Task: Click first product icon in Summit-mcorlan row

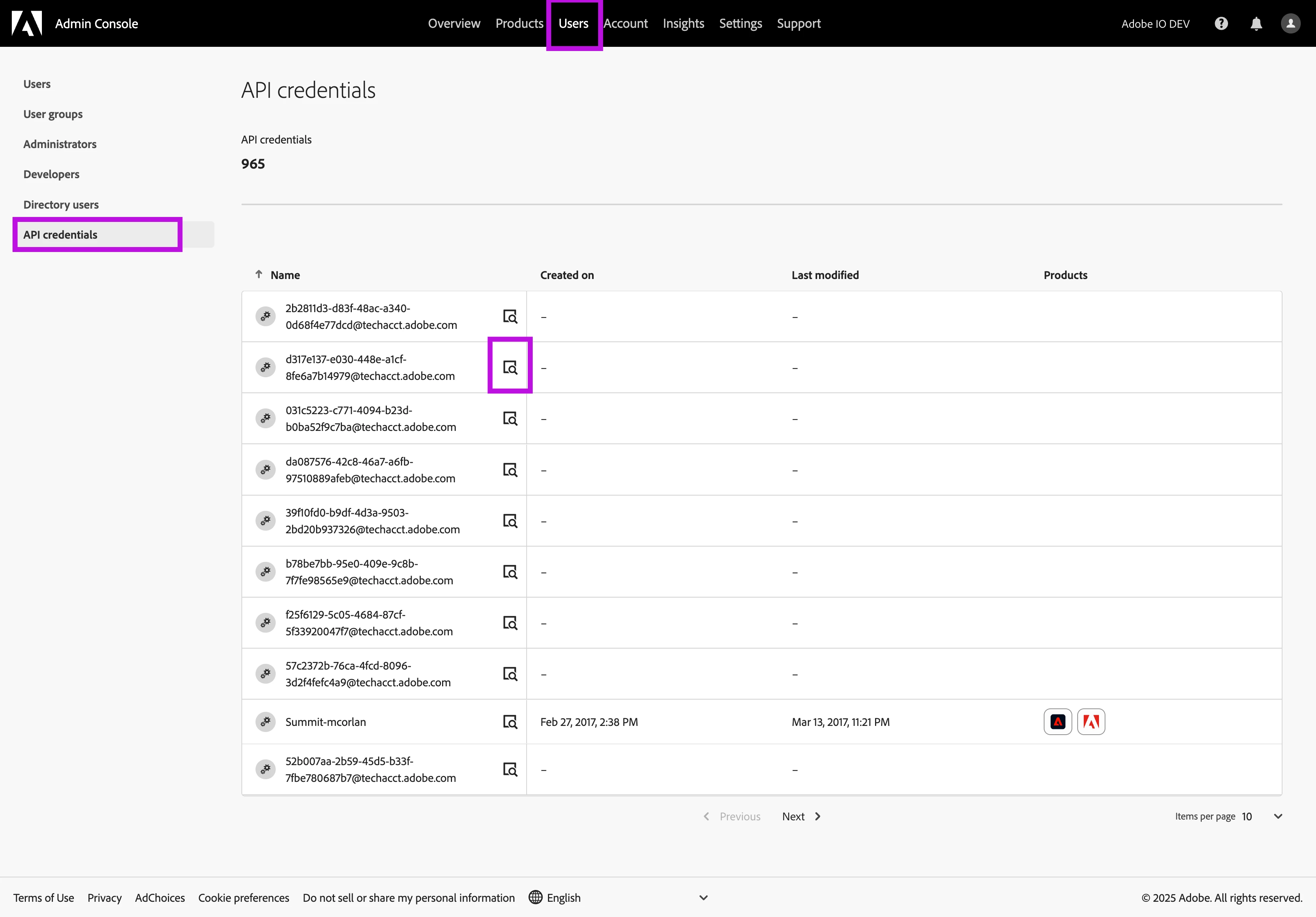Action: click(1057, 722)
